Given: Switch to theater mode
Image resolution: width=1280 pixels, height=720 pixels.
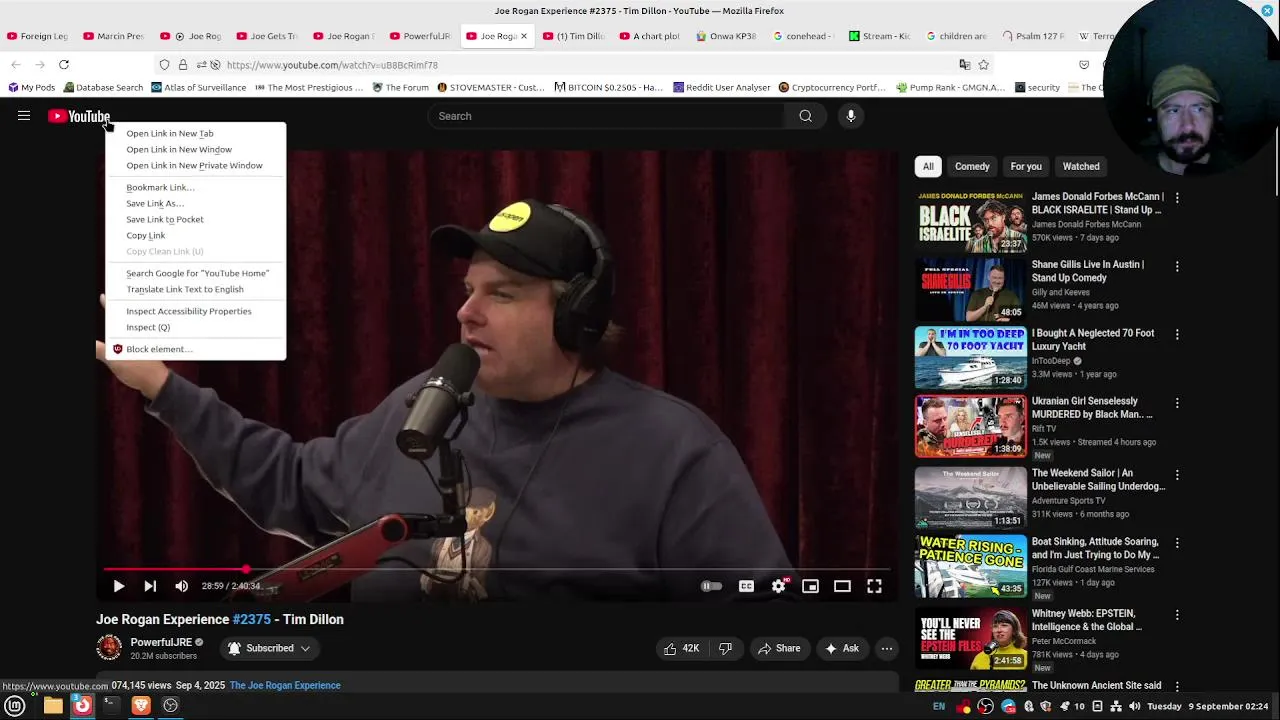Looking at the screenshot, I should click(842, 586).
